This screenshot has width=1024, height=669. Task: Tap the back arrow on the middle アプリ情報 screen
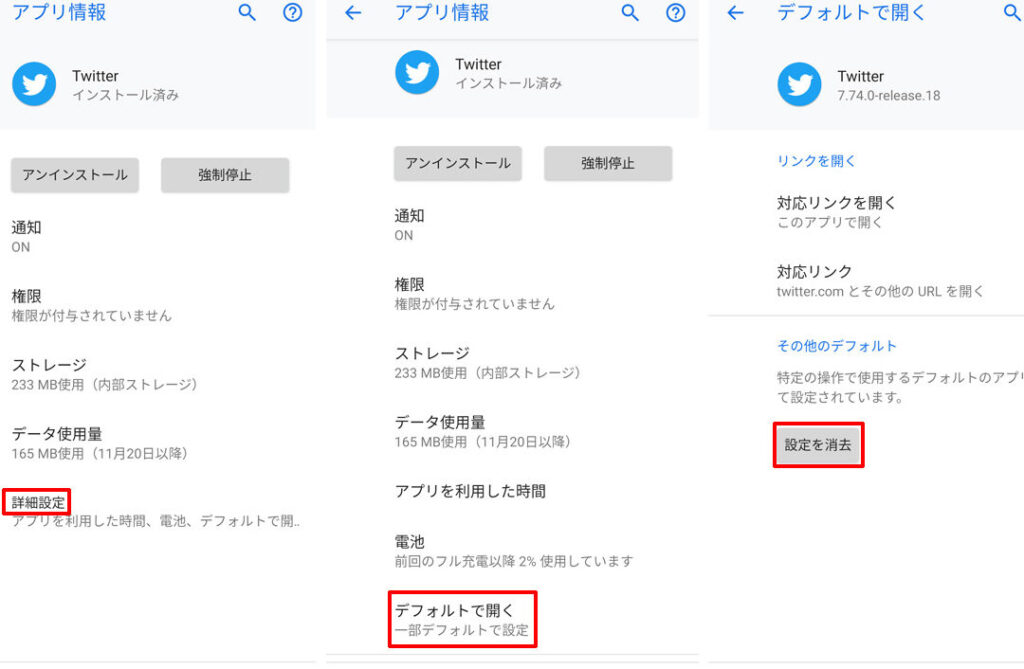point(352,13)
